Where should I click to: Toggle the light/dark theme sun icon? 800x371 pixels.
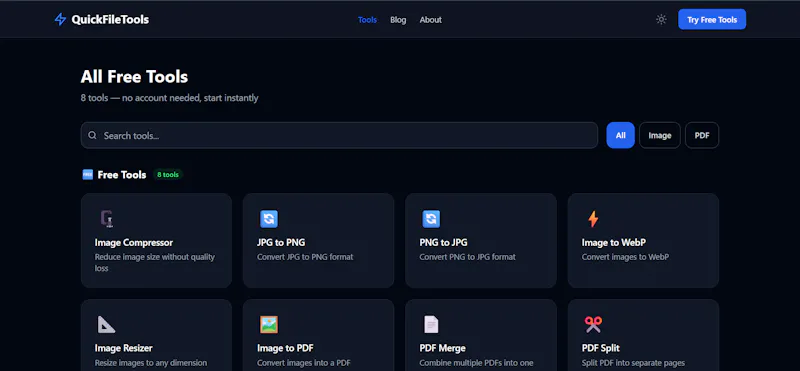[x=661, y=20]
